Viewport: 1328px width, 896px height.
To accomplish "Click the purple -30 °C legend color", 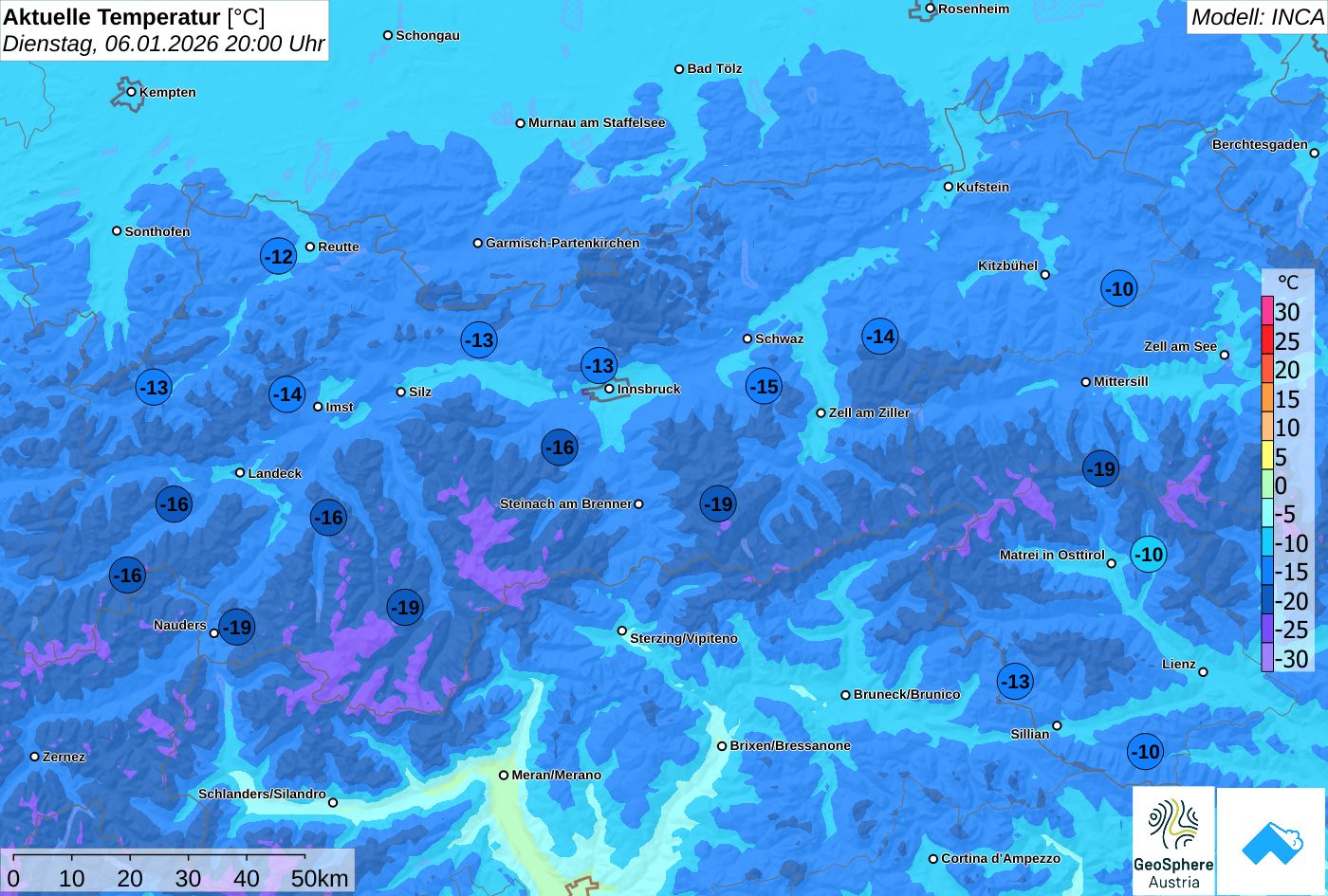I will [x=1267, y=658].
